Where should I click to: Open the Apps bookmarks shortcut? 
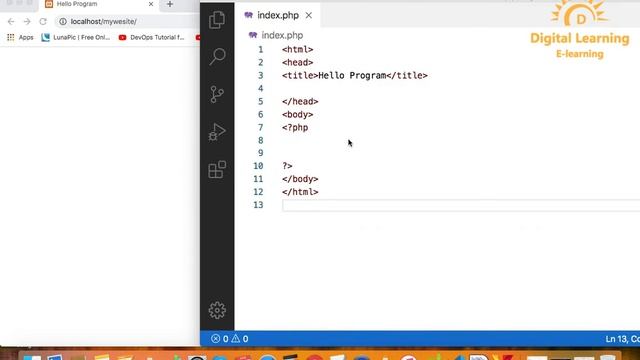click(20, 38)
